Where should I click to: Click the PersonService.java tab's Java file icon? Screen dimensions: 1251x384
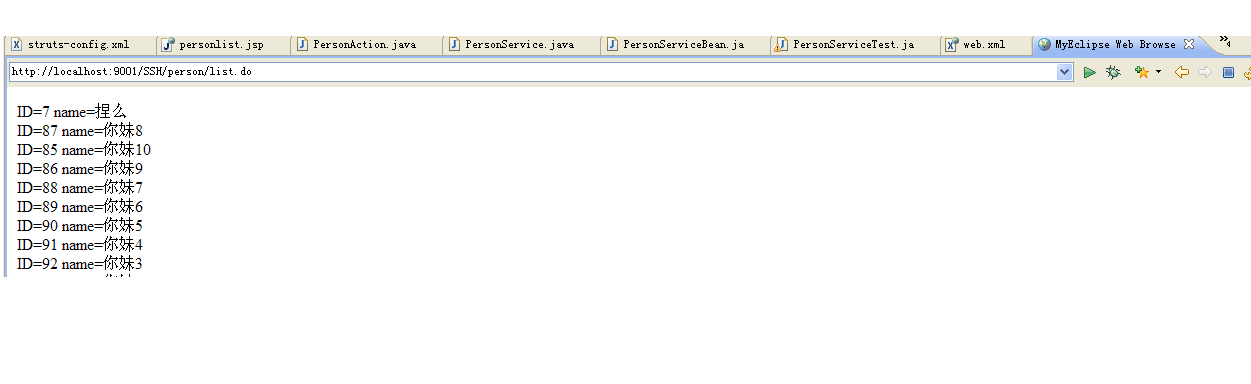click(x=454, y=45)
